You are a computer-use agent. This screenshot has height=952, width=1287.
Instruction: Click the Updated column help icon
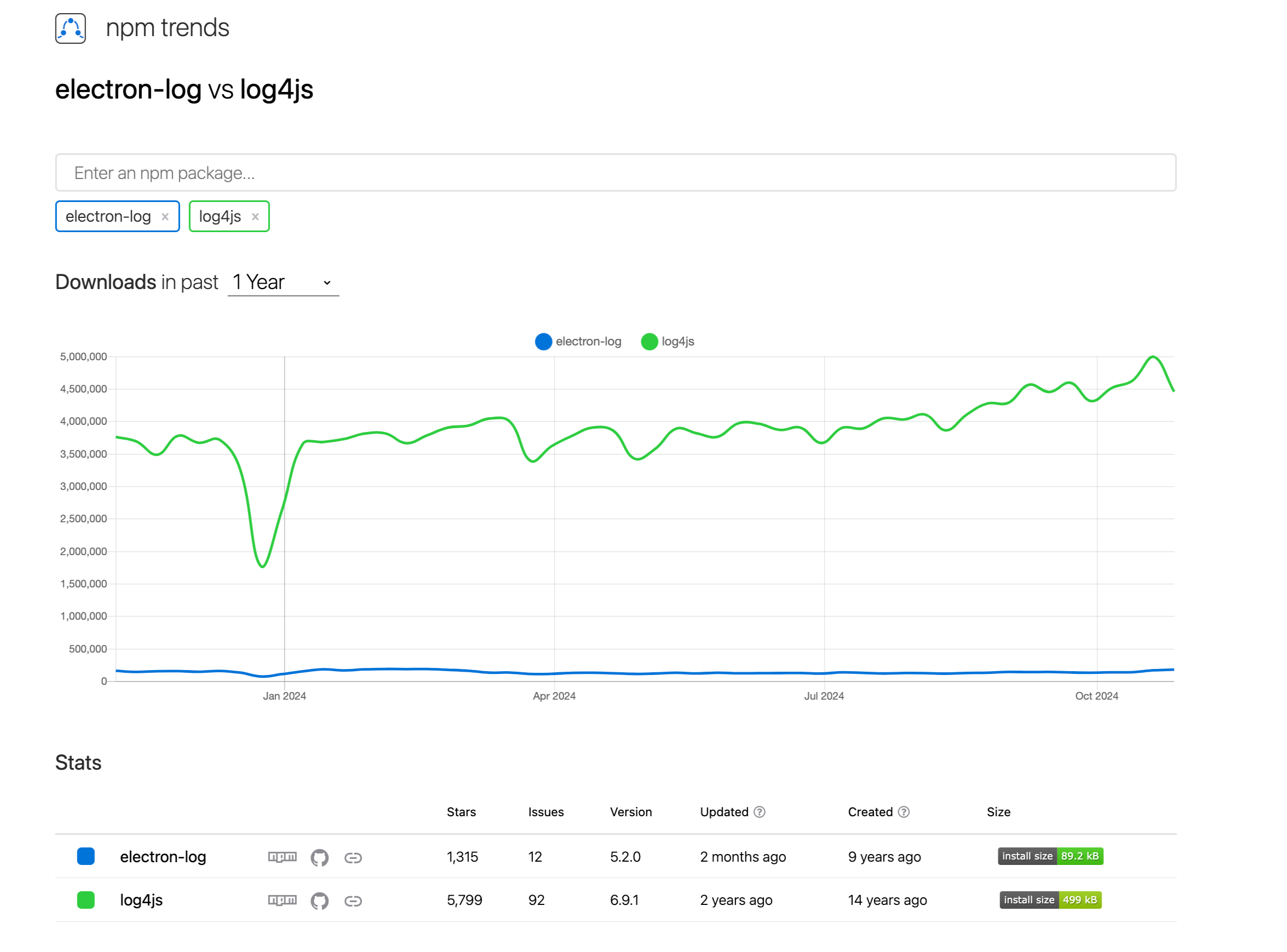pos(760,812)
